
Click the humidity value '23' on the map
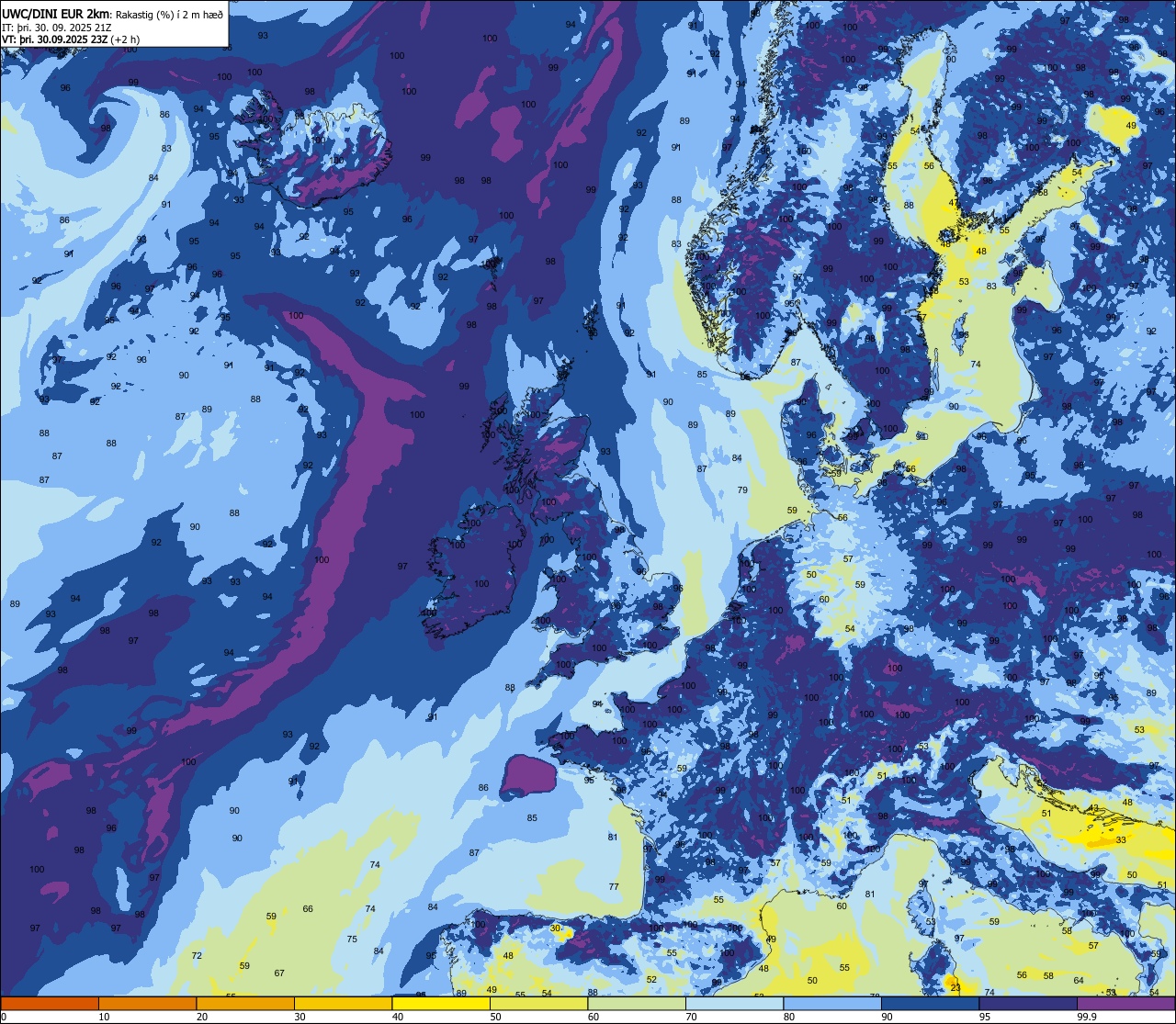tap(955, 987)
